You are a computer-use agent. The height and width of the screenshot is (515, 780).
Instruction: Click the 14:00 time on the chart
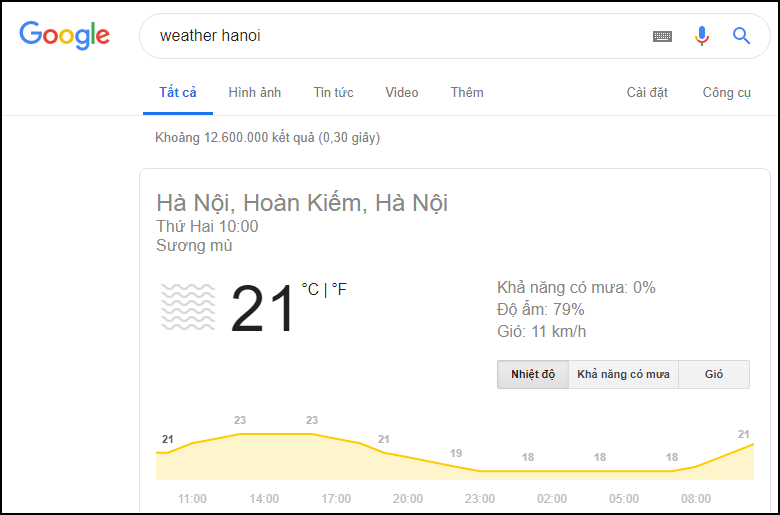[x=264, y=498]
